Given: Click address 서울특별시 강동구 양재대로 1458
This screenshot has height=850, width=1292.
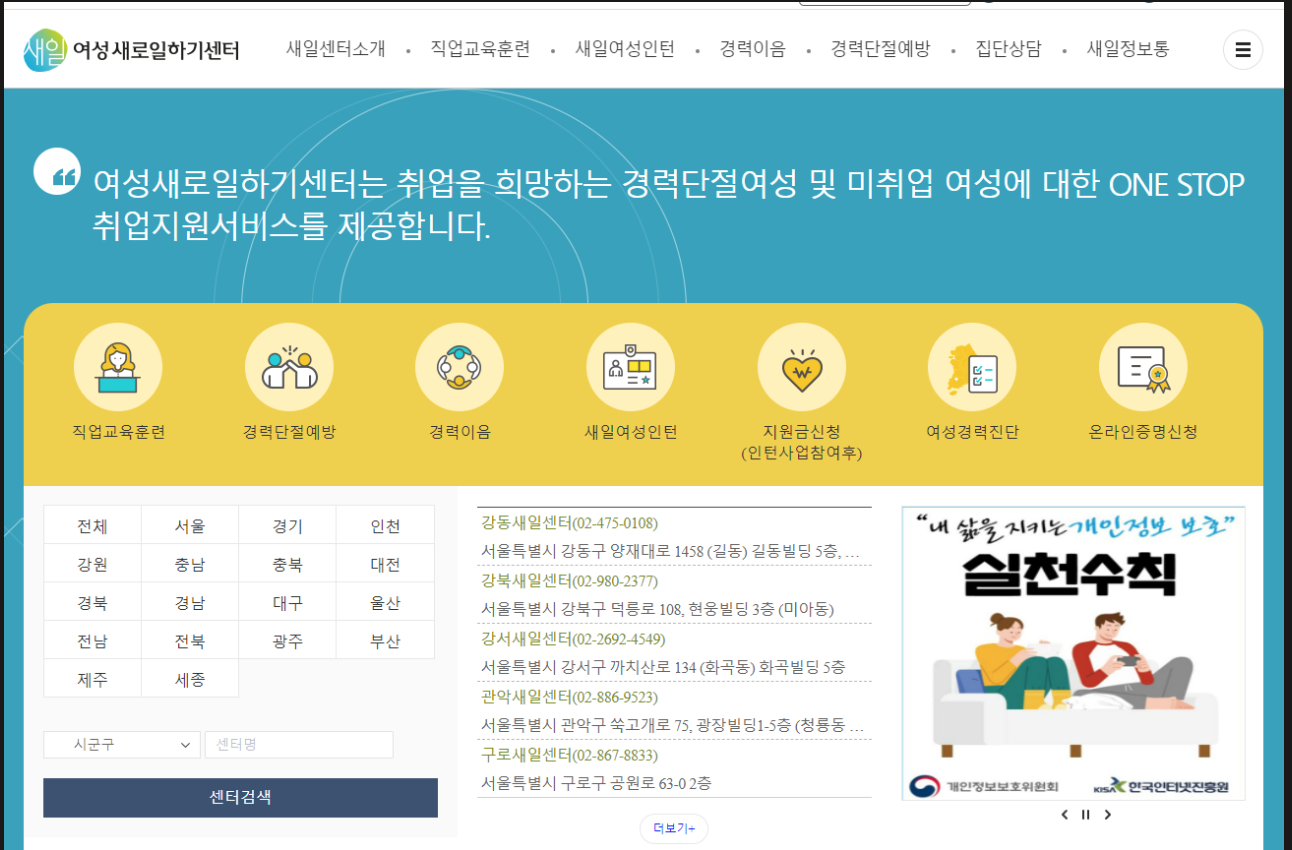Looking at the screenshot, I should tap(670, 551).
